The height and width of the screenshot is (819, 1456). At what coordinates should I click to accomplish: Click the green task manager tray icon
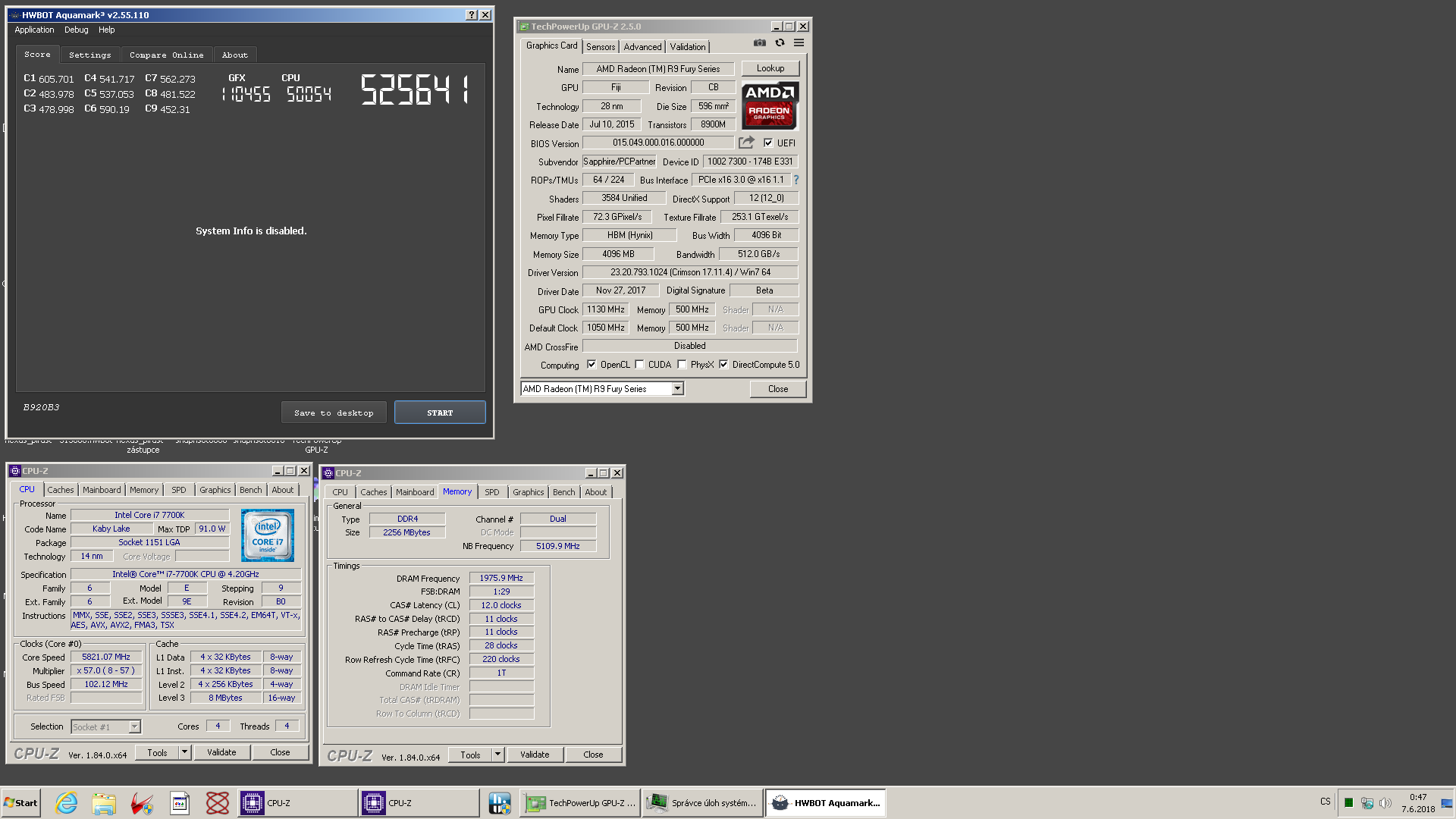(x=1348, y=803)
